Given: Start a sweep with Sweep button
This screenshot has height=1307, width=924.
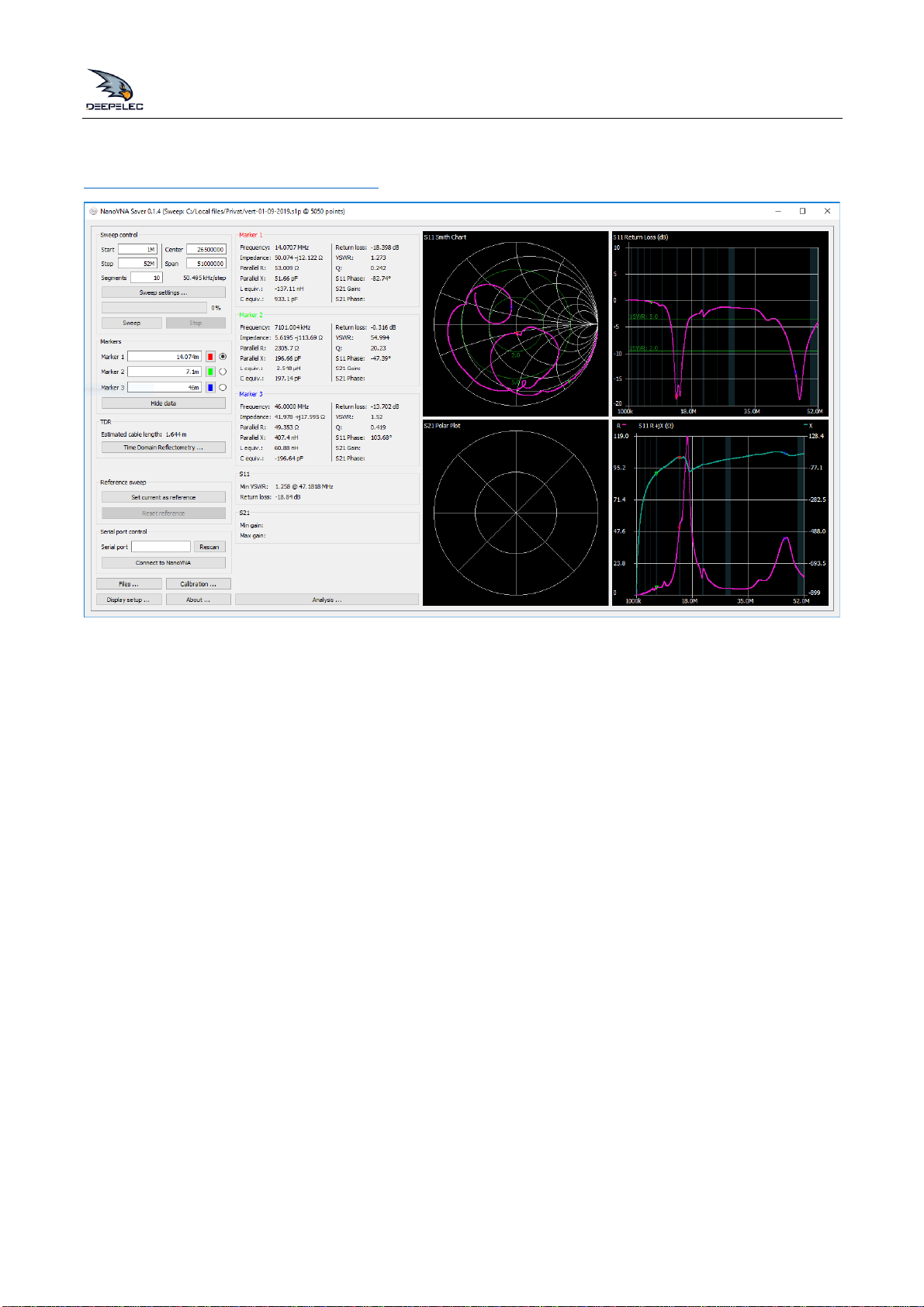Looking at the screenshot, I should [x=132, y=323].
